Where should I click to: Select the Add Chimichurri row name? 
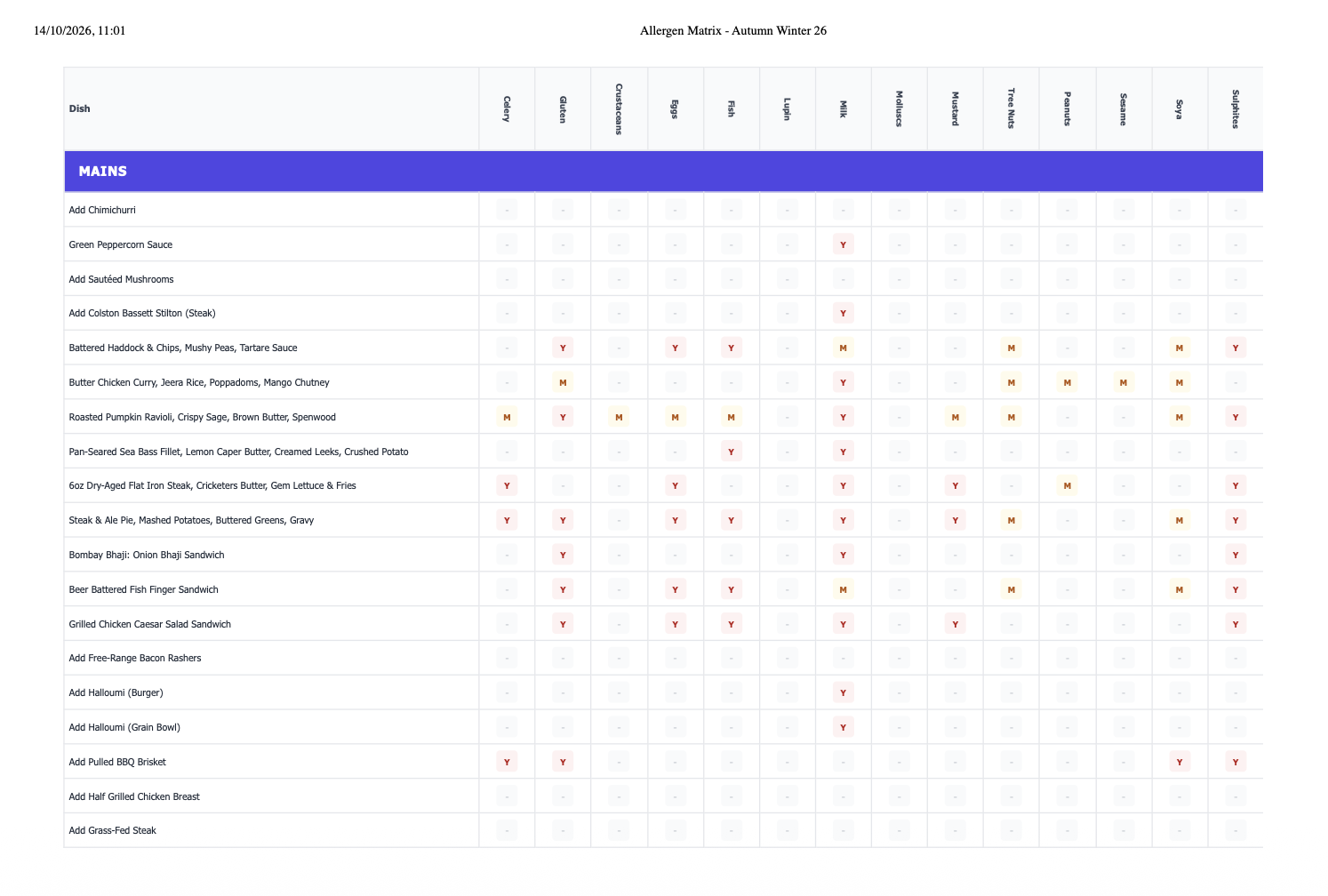click(x=102, y=210)
